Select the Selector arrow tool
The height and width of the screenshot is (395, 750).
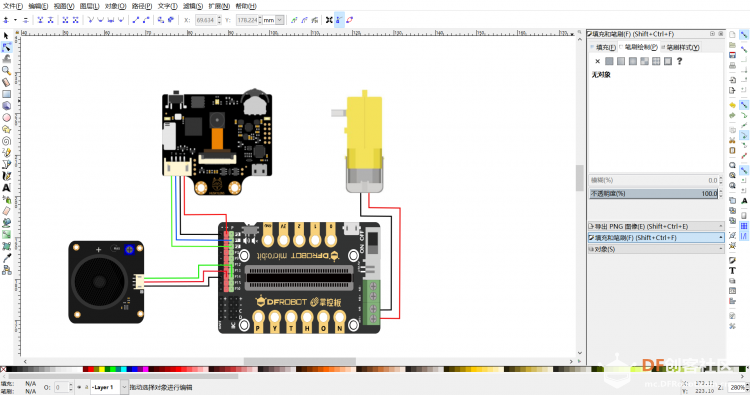tap(6, 35)
